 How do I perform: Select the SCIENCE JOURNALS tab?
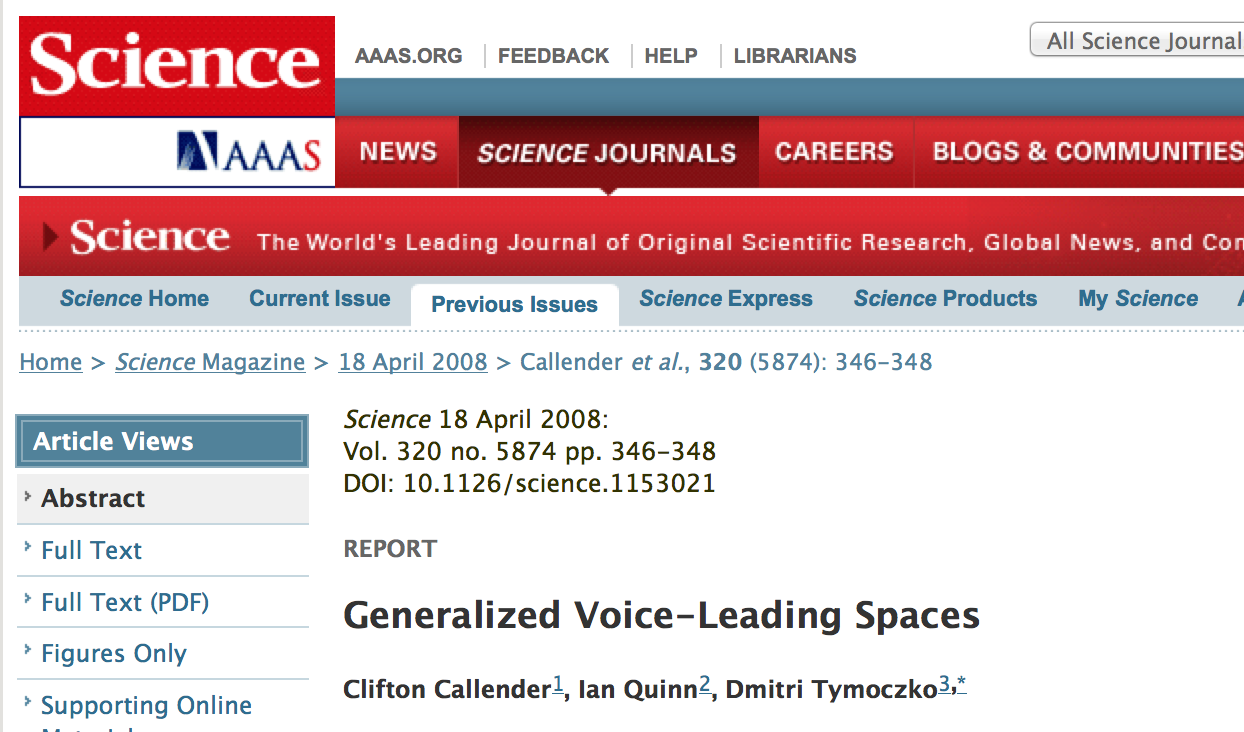(607, 153)
